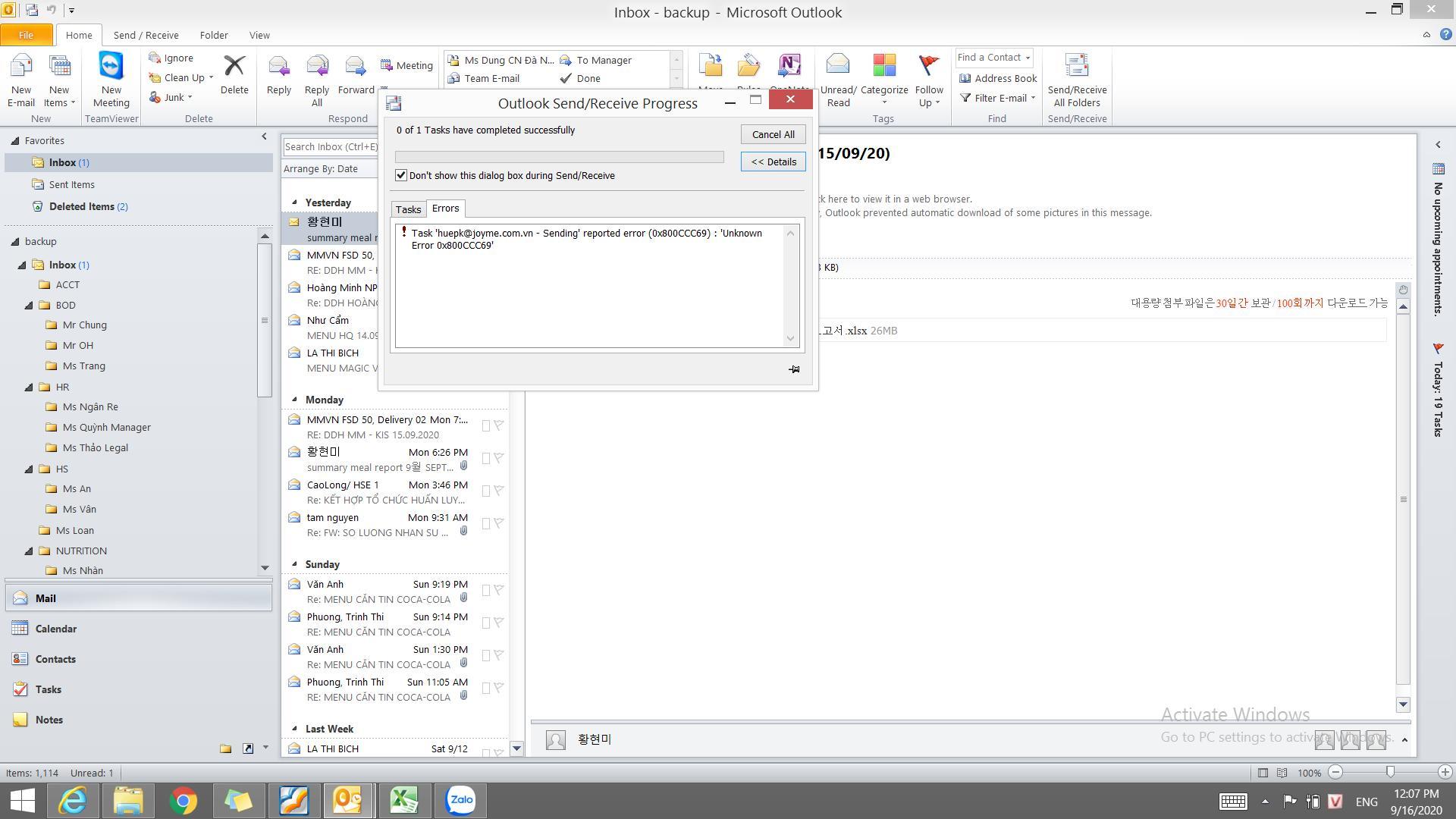This screenshot has height=819, width=1456.
Task: Click the New E-mail ribbon icon
Action: (21, 80)
